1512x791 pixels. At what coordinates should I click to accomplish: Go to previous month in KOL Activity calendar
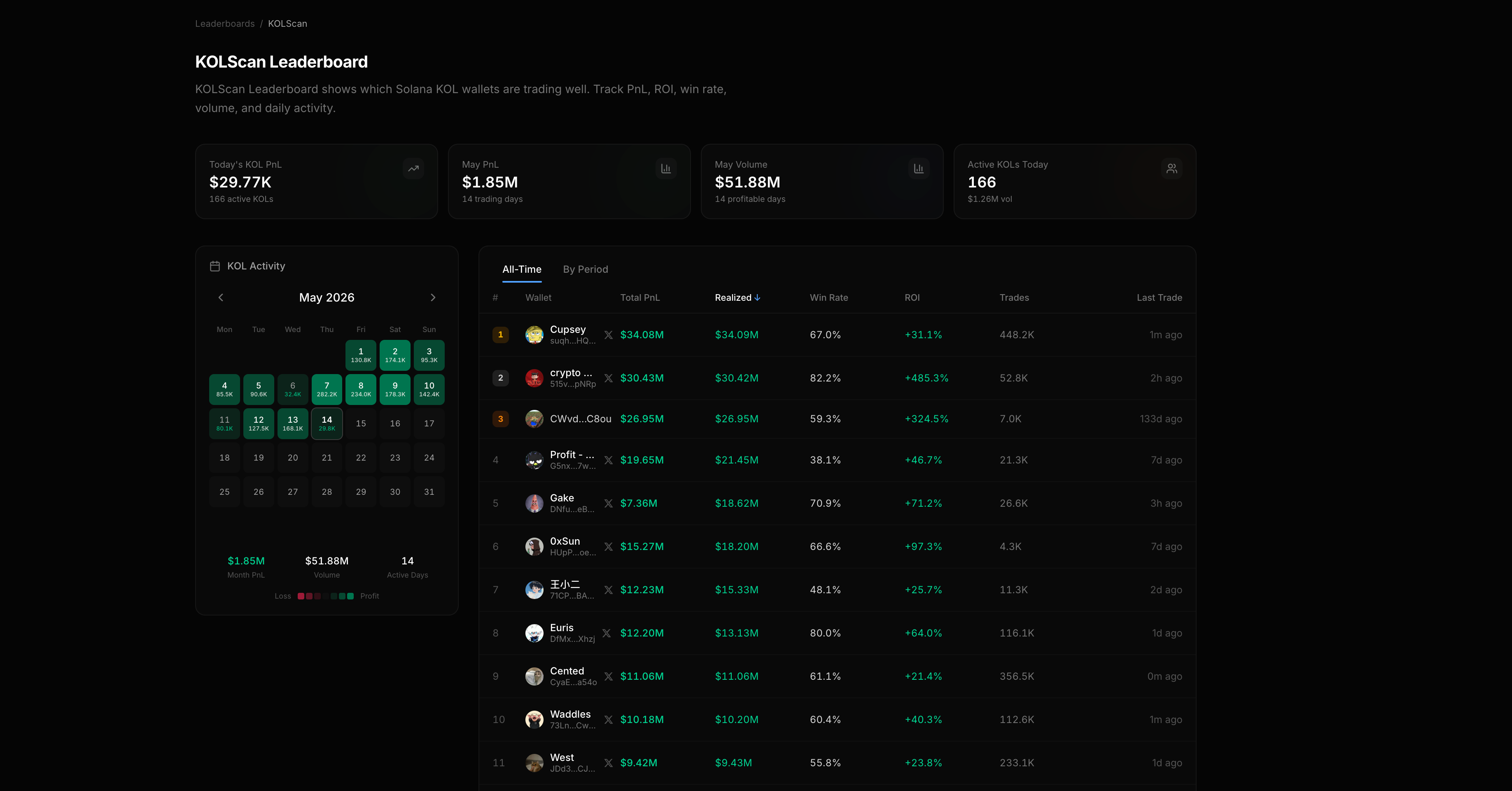(221, 298)
